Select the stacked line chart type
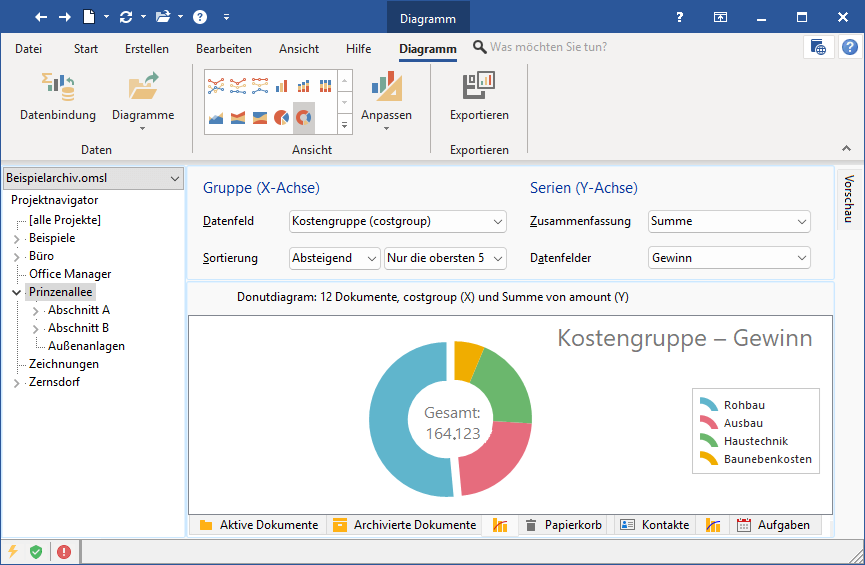The height and width of the screenshot is (565, 865). (x=238, y=86)
